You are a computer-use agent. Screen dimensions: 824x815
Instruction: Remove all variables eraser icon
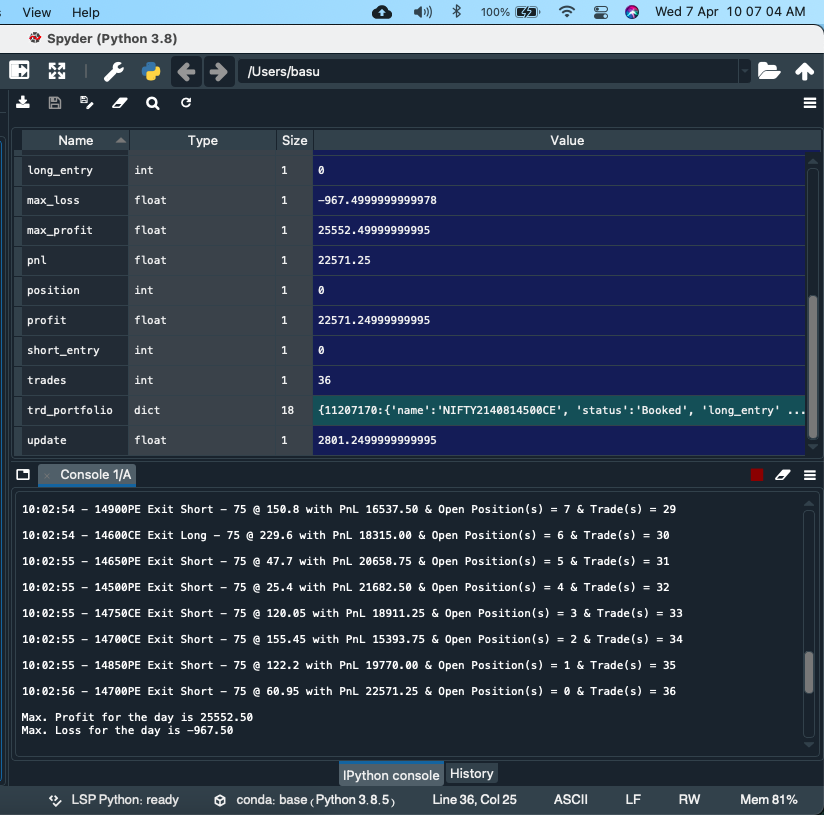[119, 103]
